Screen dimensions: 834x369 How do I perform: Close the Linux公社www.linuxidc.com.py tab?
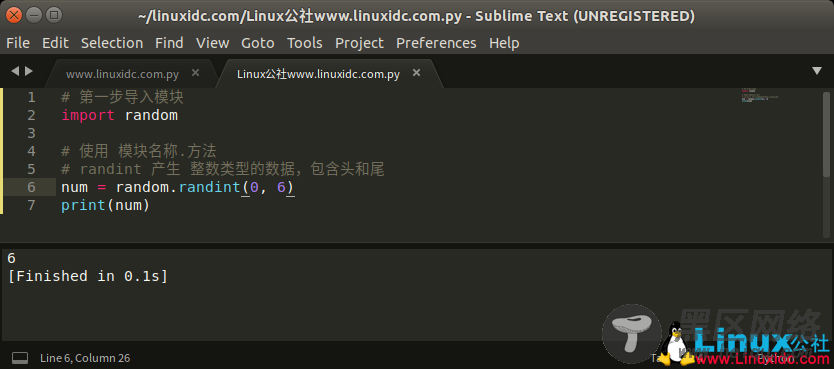click(x=416, y=73)
